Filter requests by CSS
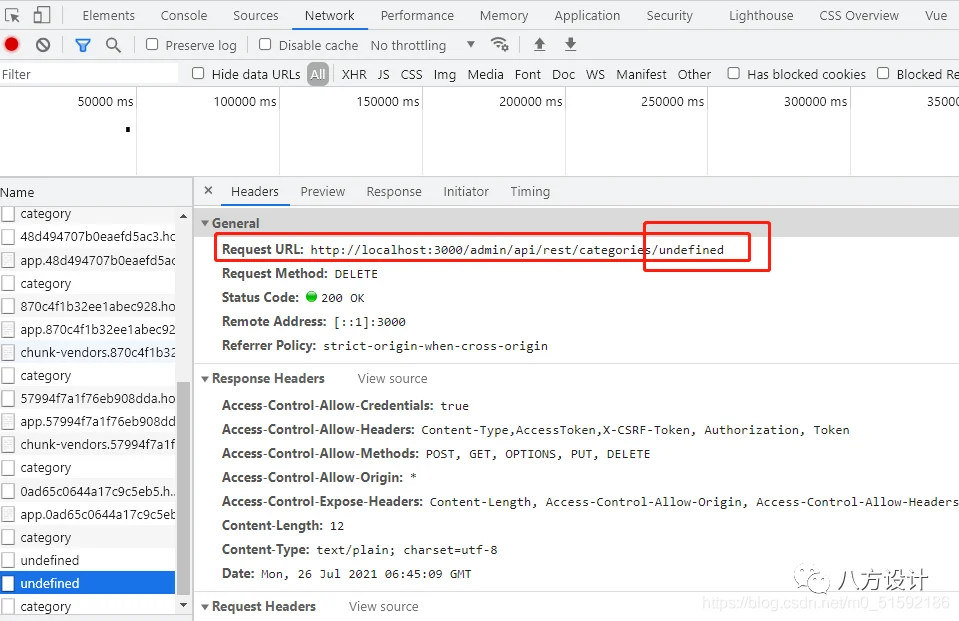The image size is (959, 621). click(x=412, y=74)
